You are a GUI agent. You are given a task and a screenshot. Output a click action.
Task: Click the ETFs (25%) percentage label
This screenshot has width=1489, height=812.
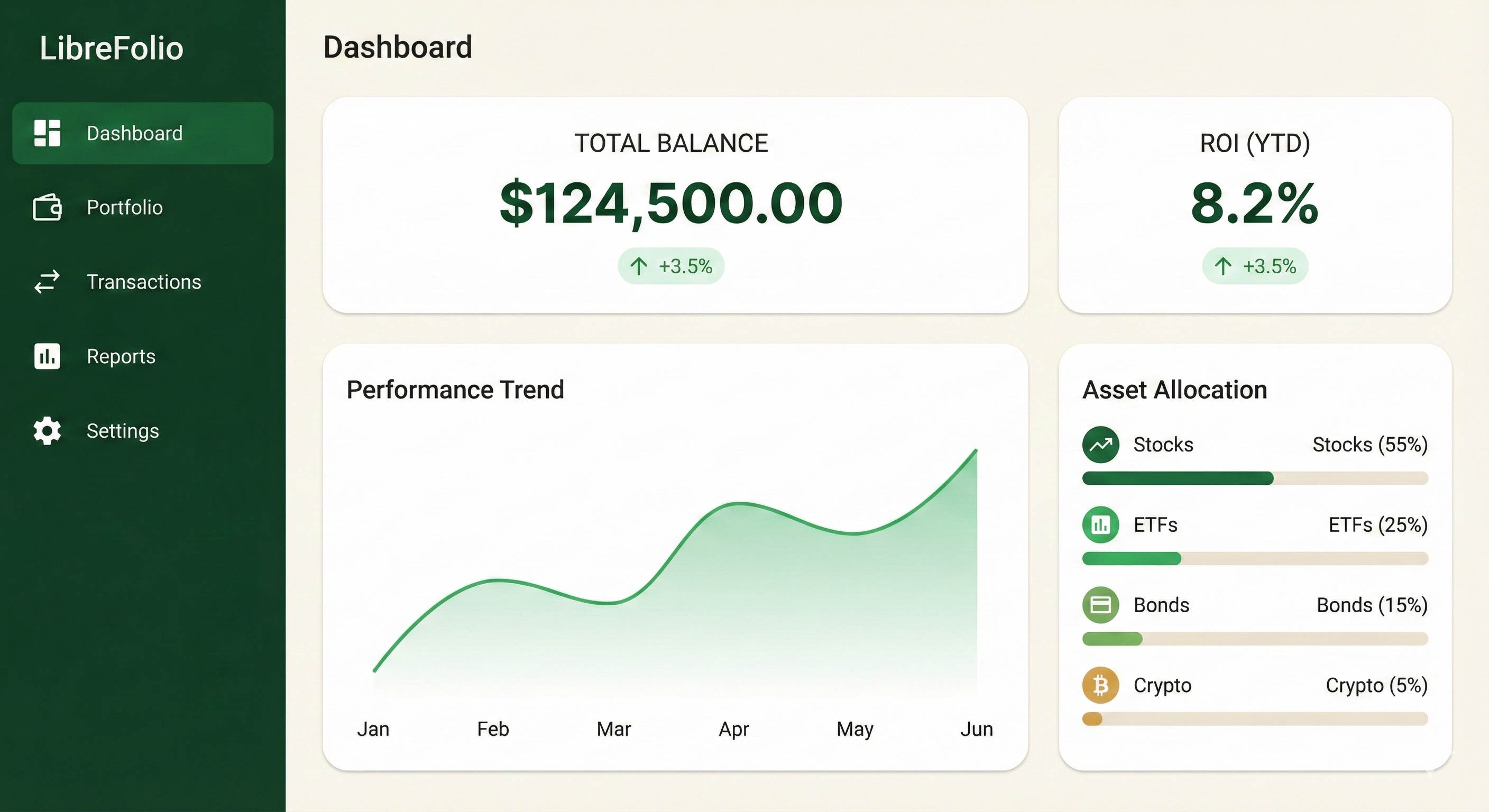click(x=1378, y=525)
